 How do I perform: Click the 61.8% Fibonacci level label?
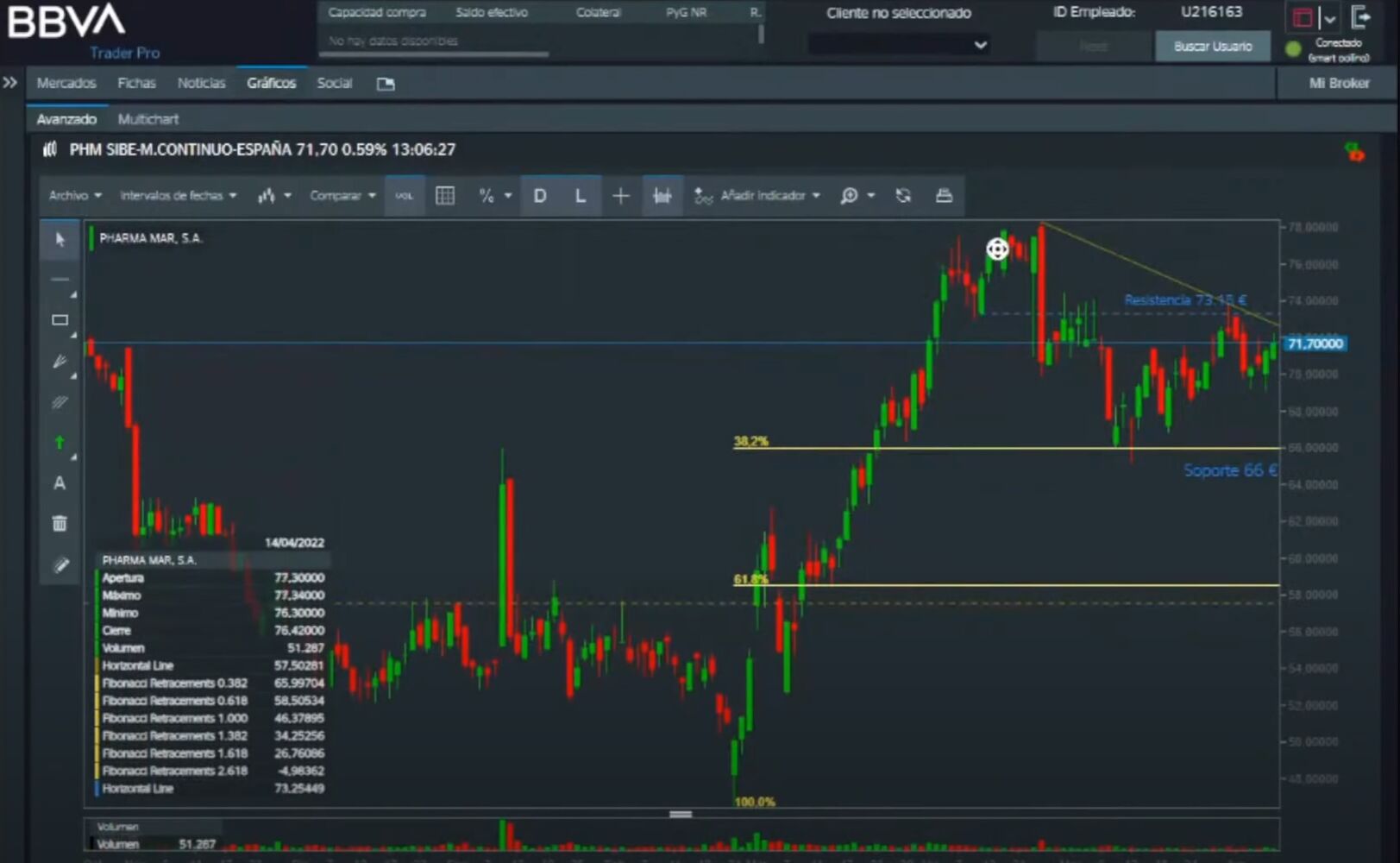click(x=750, y=579)
